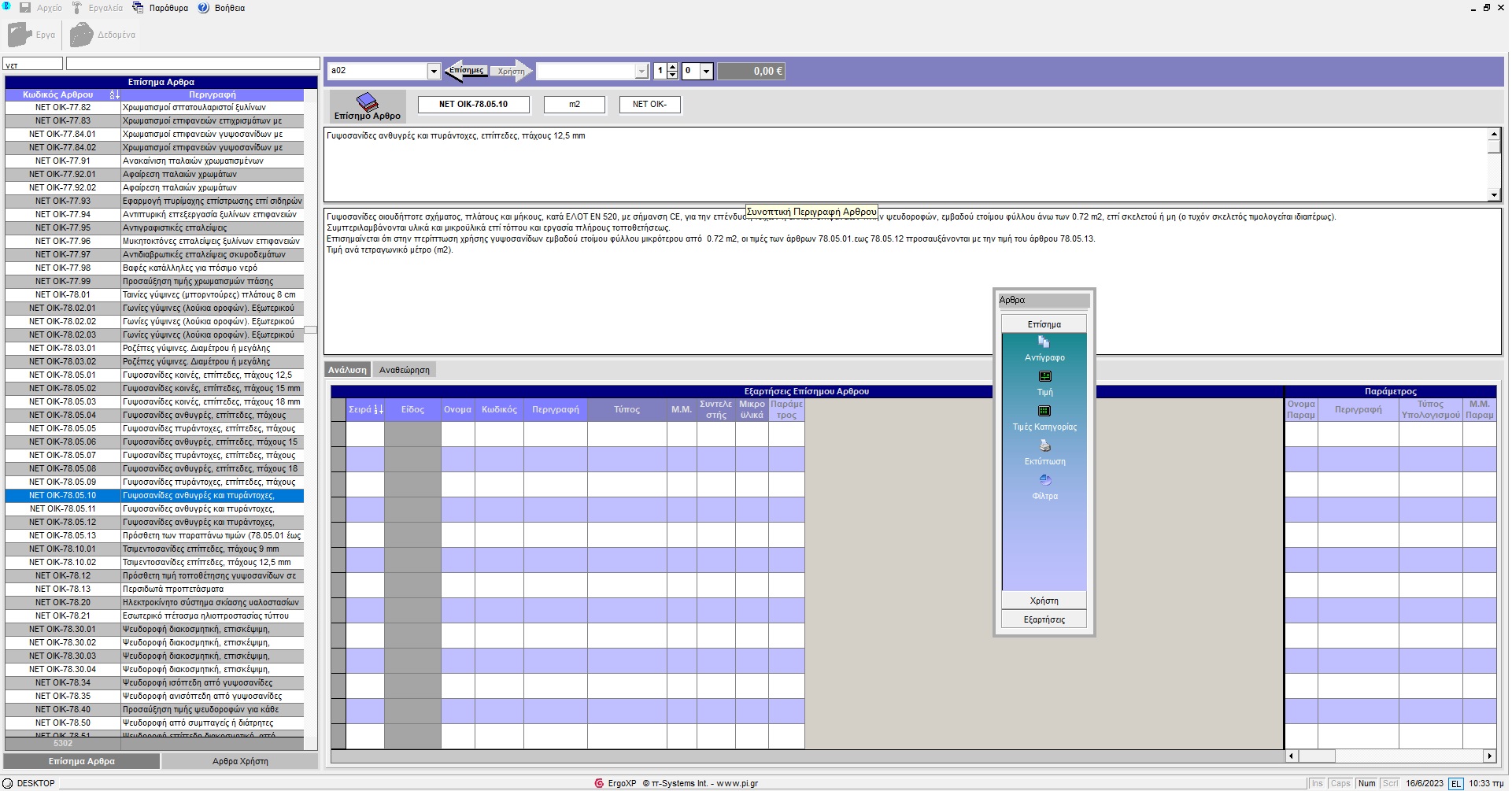Click the Num lock indicator in status bar
The width and height of the screenshot is (1512, 791).
tap(1366, 783)
